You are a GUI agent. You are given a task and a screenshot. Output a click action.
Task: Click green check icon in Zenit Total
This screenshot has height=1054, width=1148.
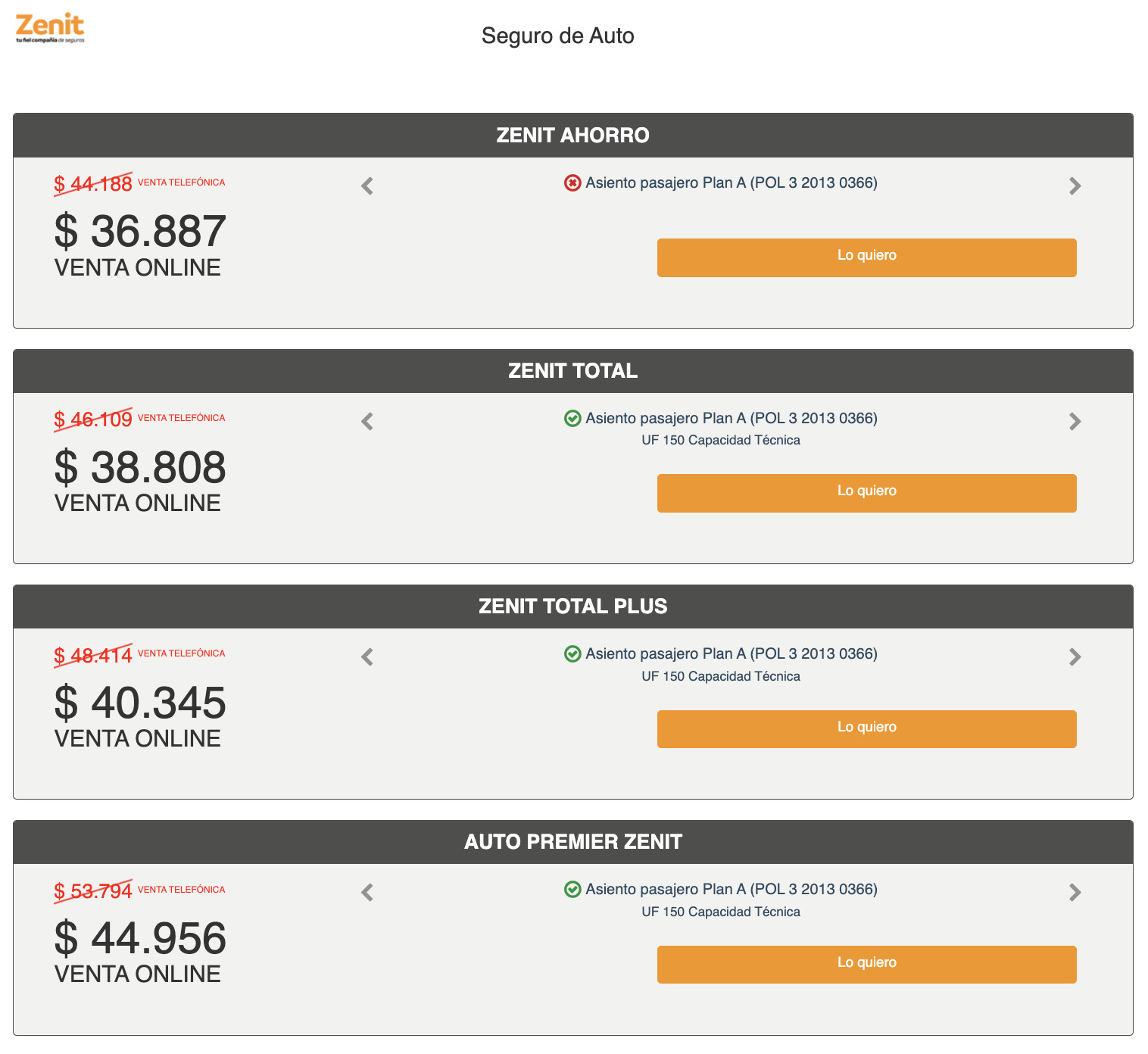click(572, 418)
